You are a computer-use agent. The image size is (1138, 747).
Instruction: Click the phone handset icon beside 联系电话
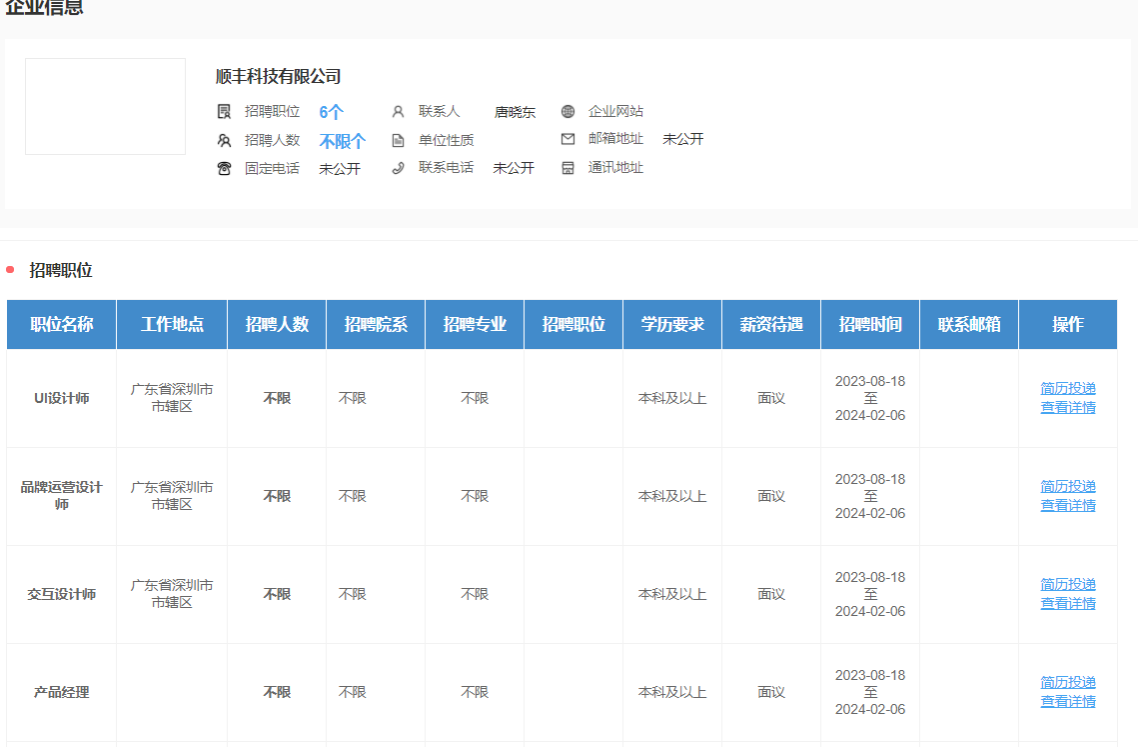[x=398, y=168]
